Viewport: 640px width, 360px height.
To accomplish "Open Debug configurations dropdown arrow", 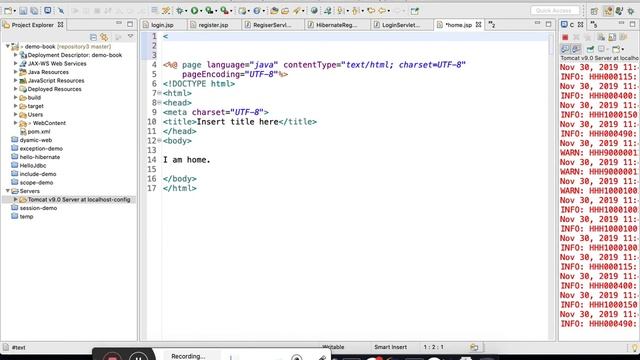I will [186, 11].
